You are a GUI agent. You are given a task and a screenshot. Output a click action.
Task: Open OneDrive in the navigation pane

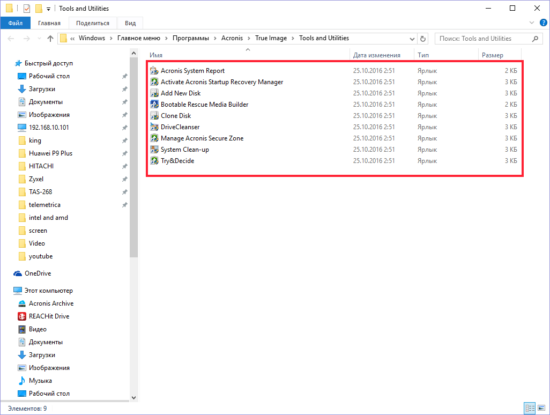pos(38,273)
